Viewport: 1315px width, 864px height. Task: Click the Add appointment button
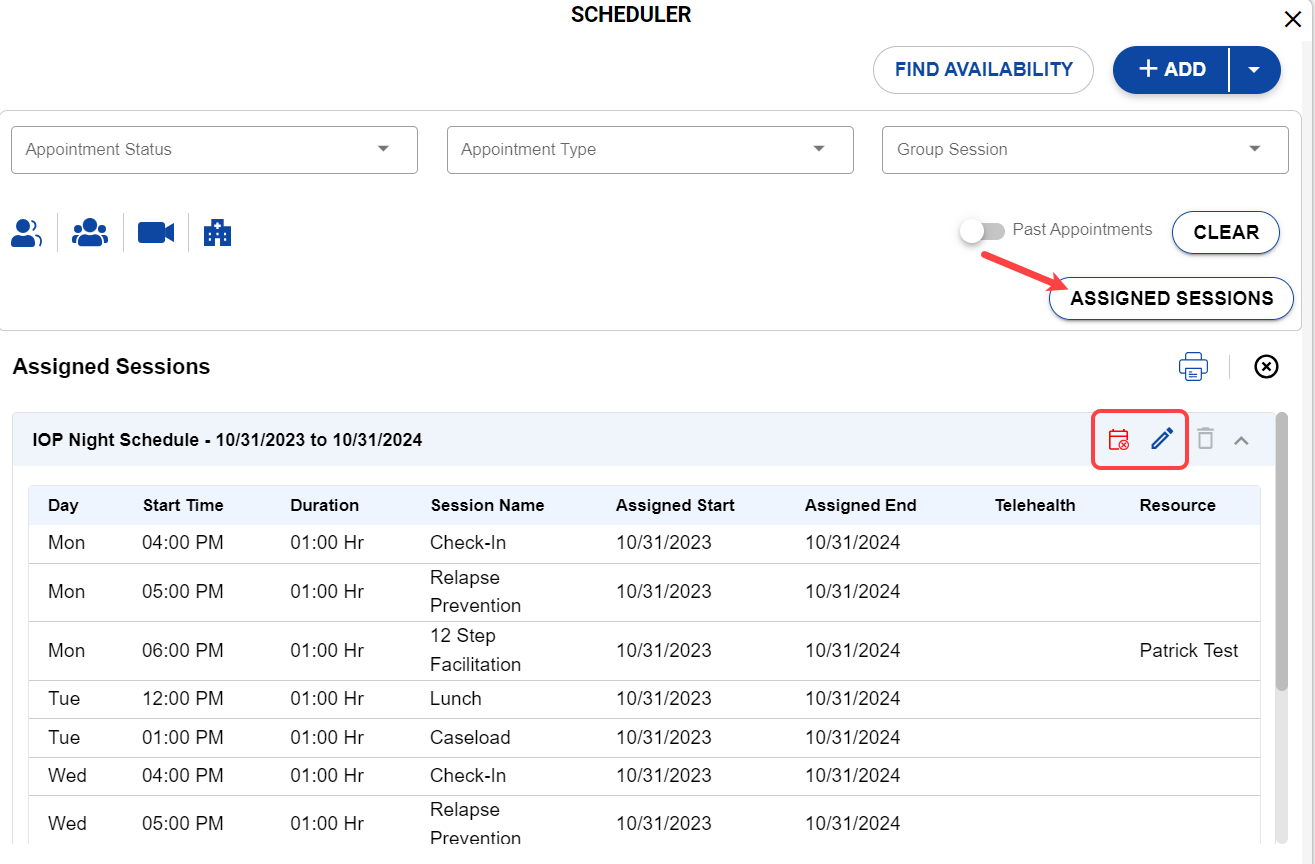click(x=1172, y=70)
